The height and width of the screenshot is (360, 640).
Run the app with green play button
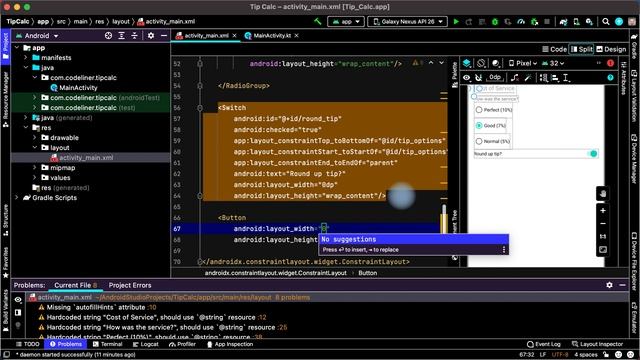point(456,22)
